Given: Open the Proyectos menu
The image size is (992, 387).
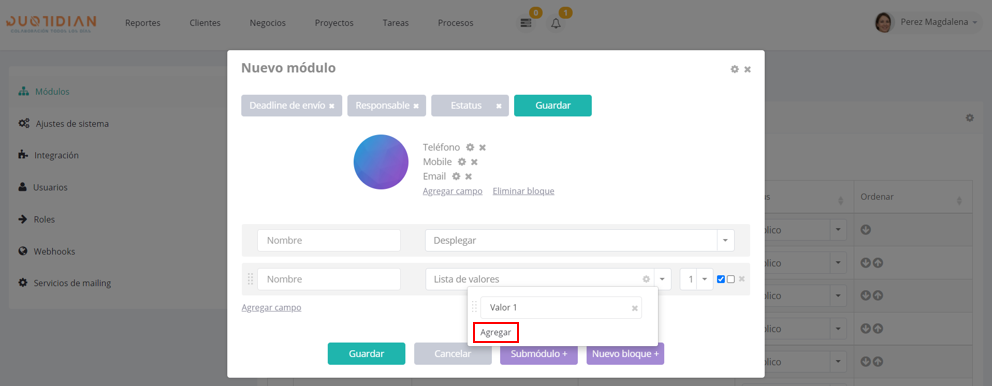Looking at the screenshot, I should click(334, 23).
